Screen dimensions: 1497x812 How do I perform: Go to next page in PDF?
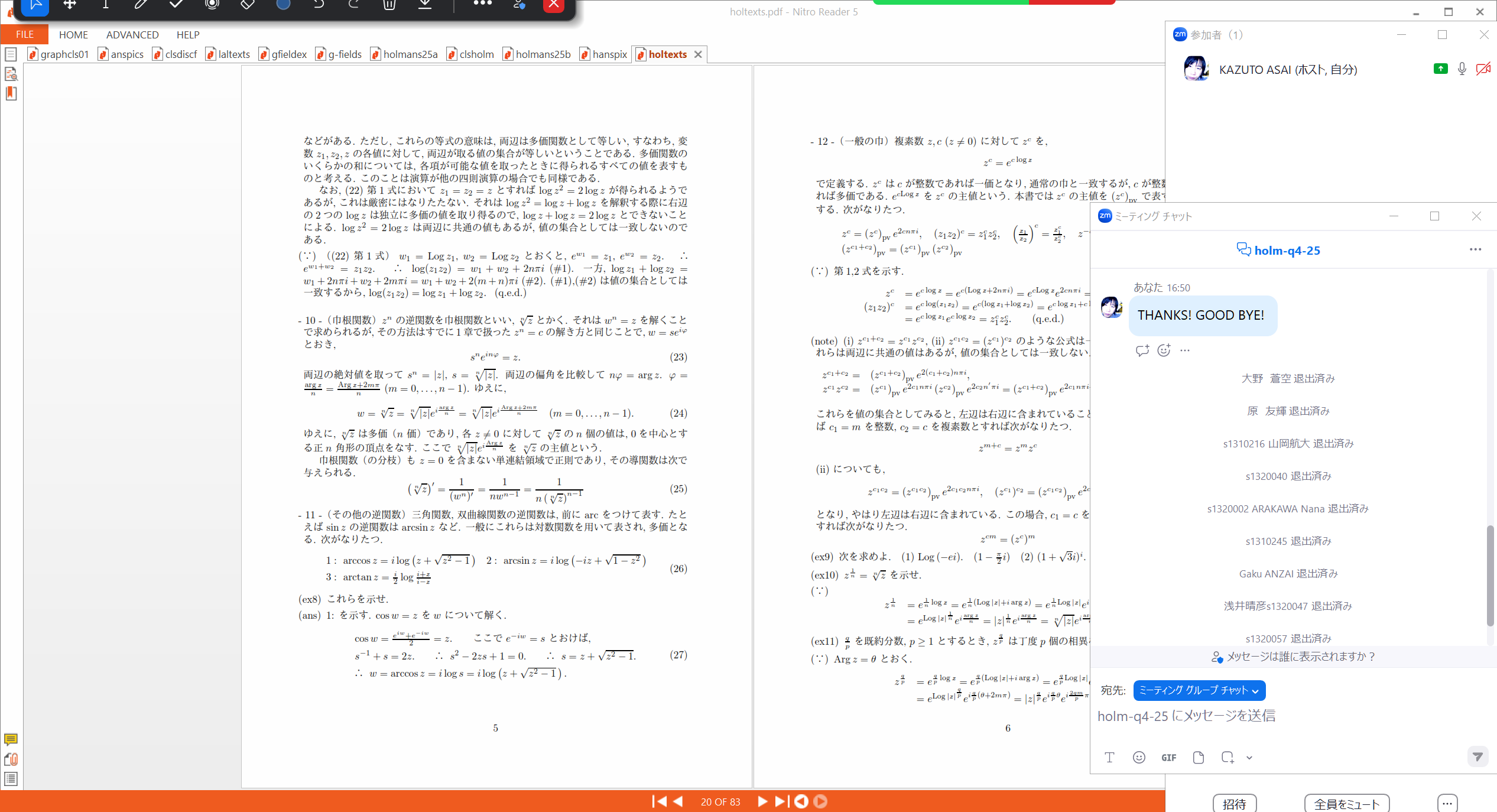[762, 801]
